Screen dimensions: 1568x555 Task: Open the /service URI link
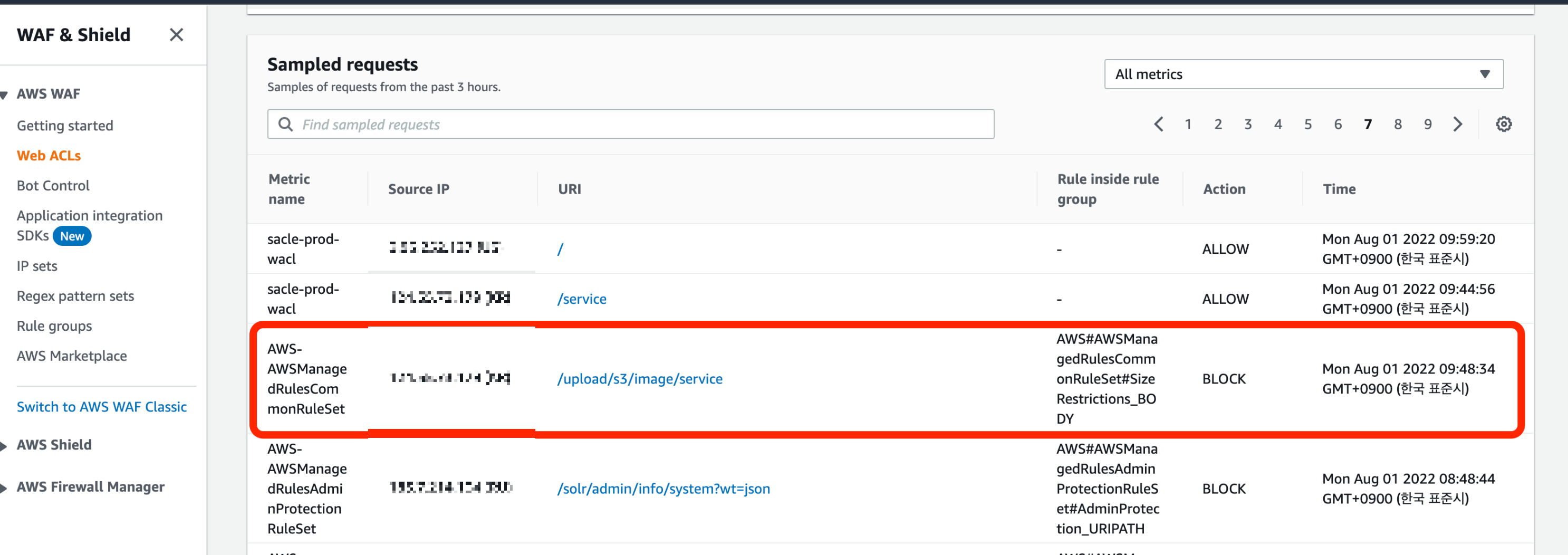click(582, 299)
